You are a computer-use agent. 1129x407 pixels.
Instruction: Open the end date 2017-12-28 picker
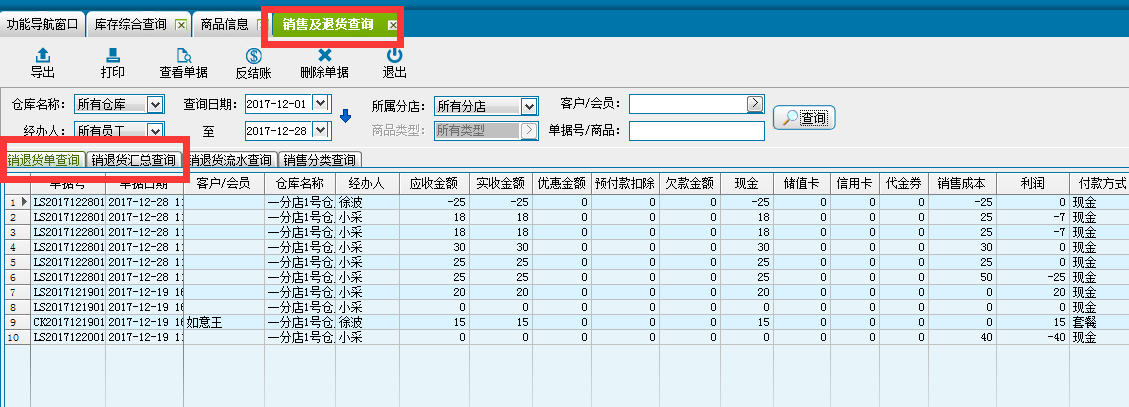click(x=320, y=129)
